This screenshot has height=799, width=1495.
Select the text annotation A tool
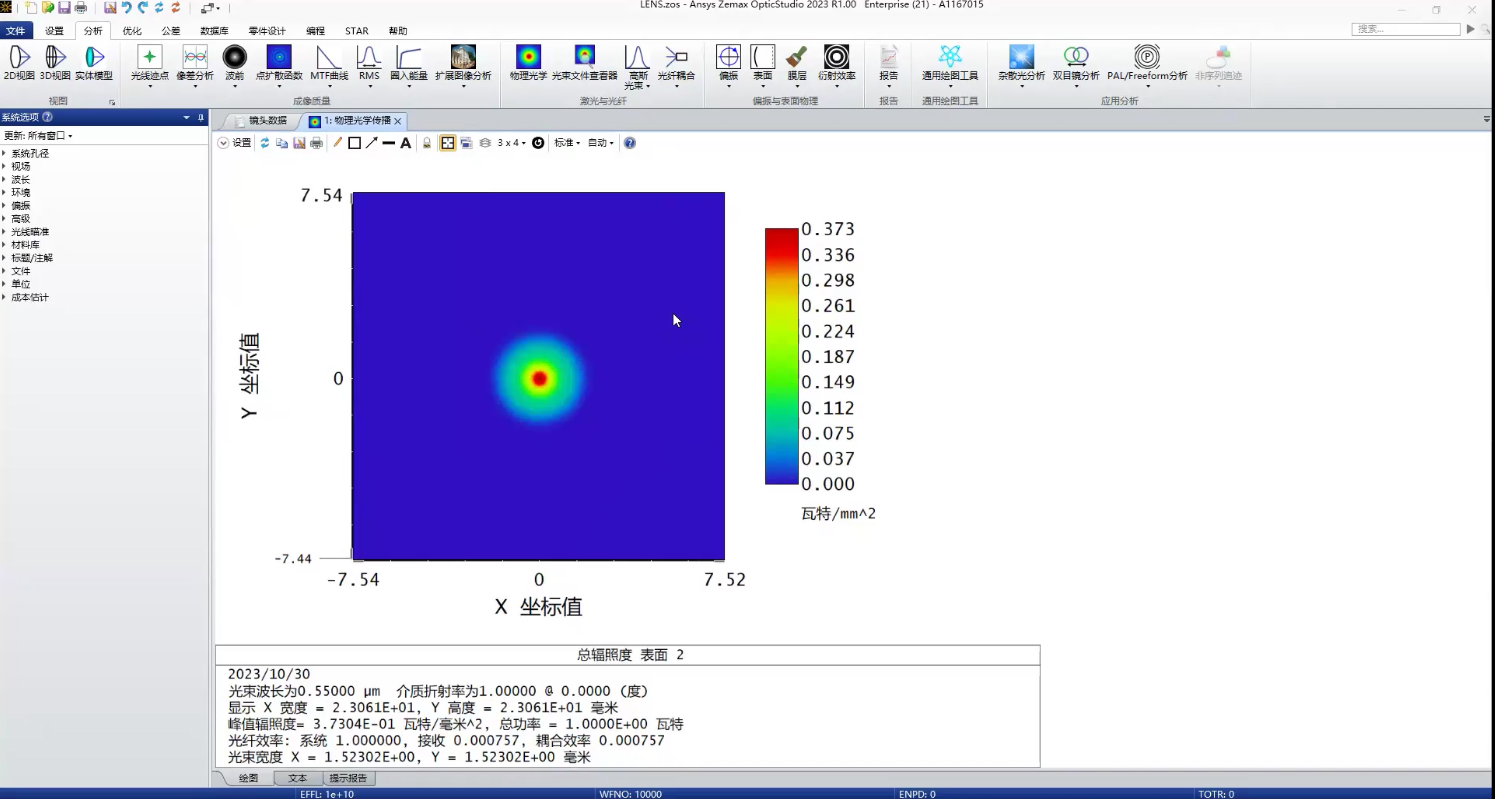(x=406, y=143)
